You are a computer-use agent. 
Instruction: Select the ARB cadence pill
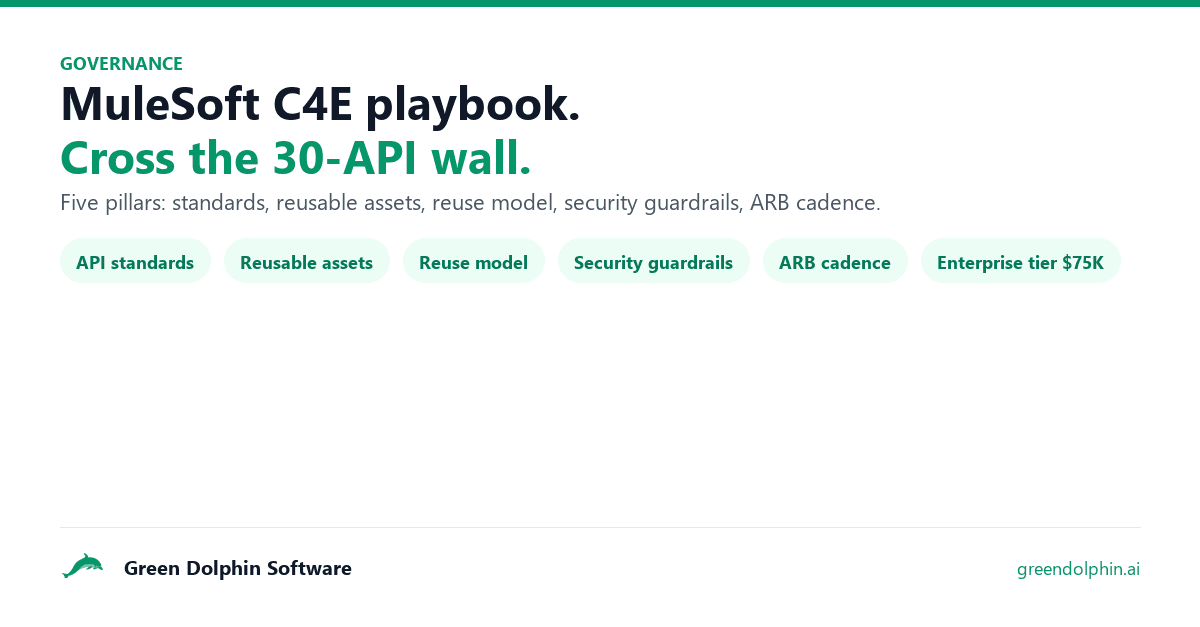tap(835, 262)
